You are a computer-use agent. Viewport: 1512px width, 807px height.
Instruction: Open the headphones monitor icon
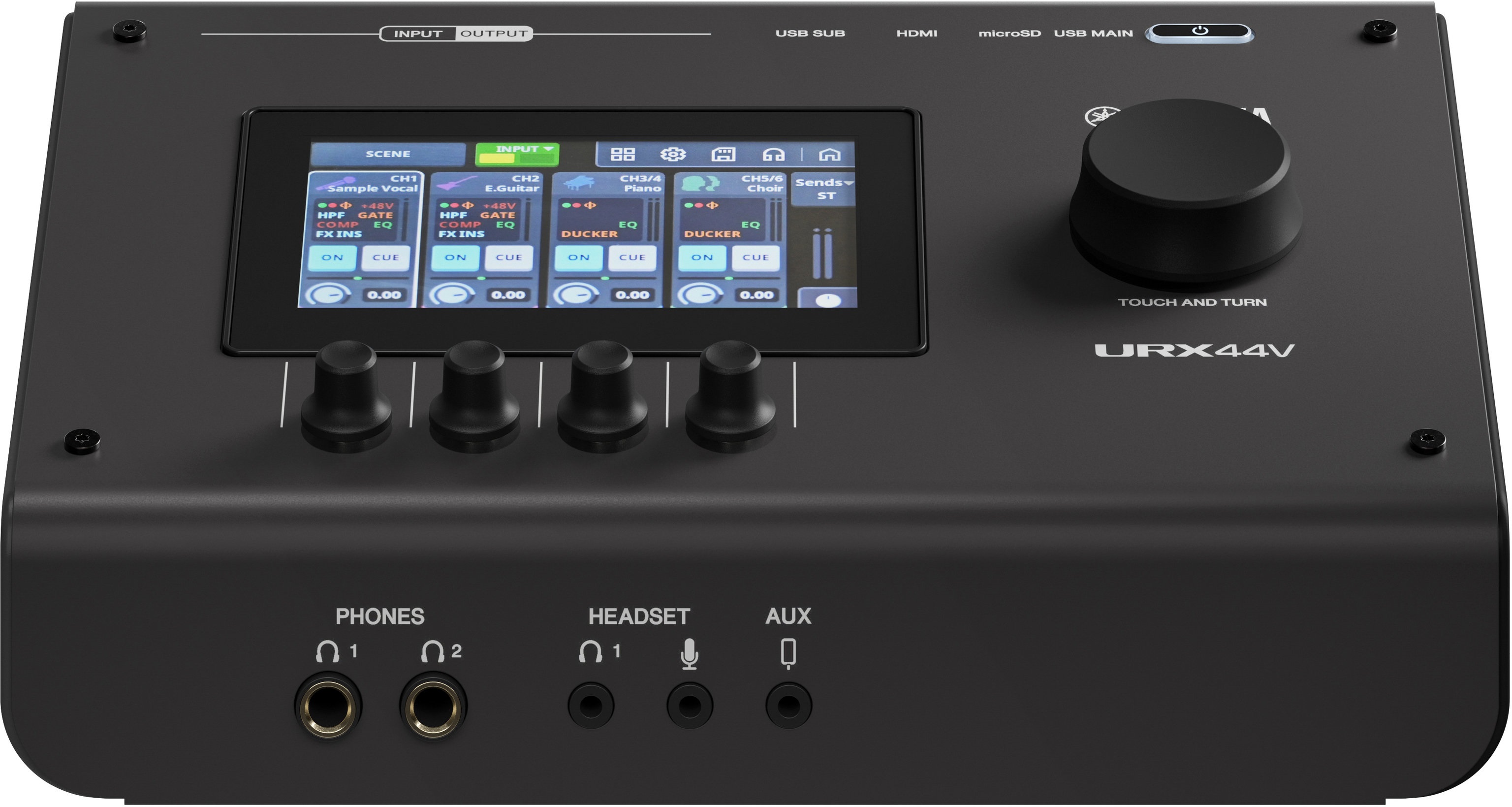coord(773,155)
